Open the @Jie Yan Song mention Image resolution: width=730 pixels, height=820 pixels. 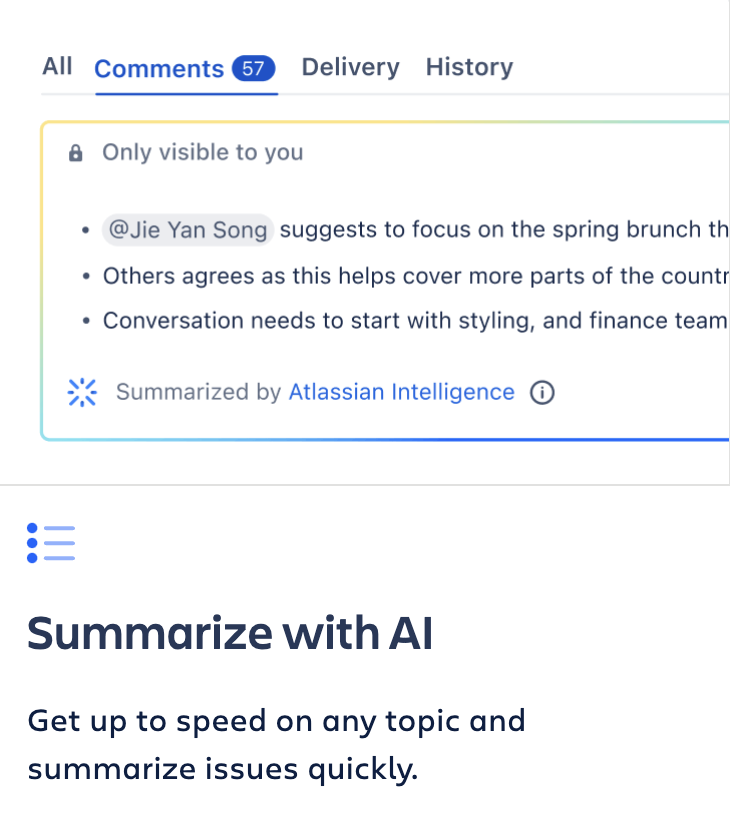pyautogui.click(x=187, y=230)
